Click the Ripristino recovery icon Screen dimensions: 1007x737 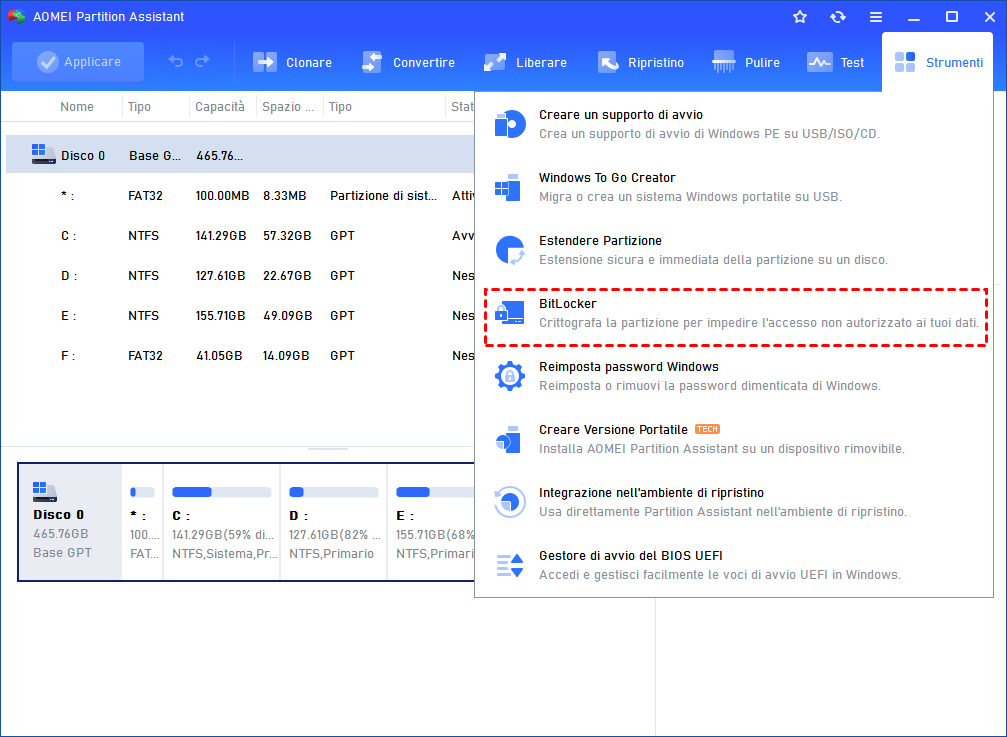point(608,62)
